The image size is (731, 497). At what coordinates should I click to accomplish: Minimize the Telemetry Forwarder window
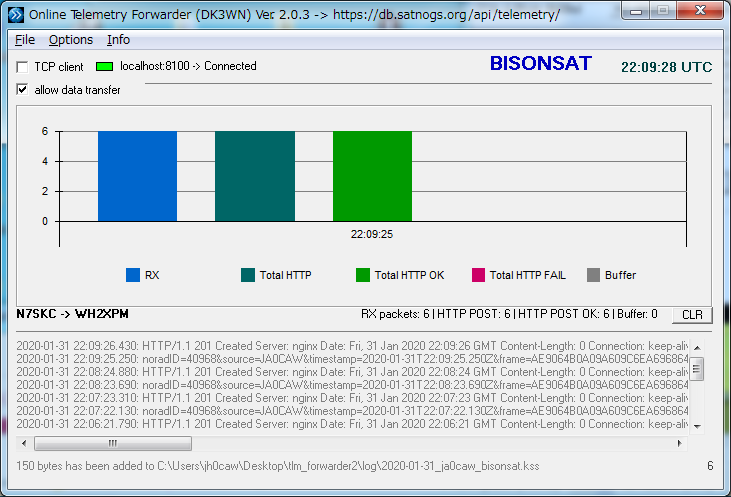[x=635, y=10]
